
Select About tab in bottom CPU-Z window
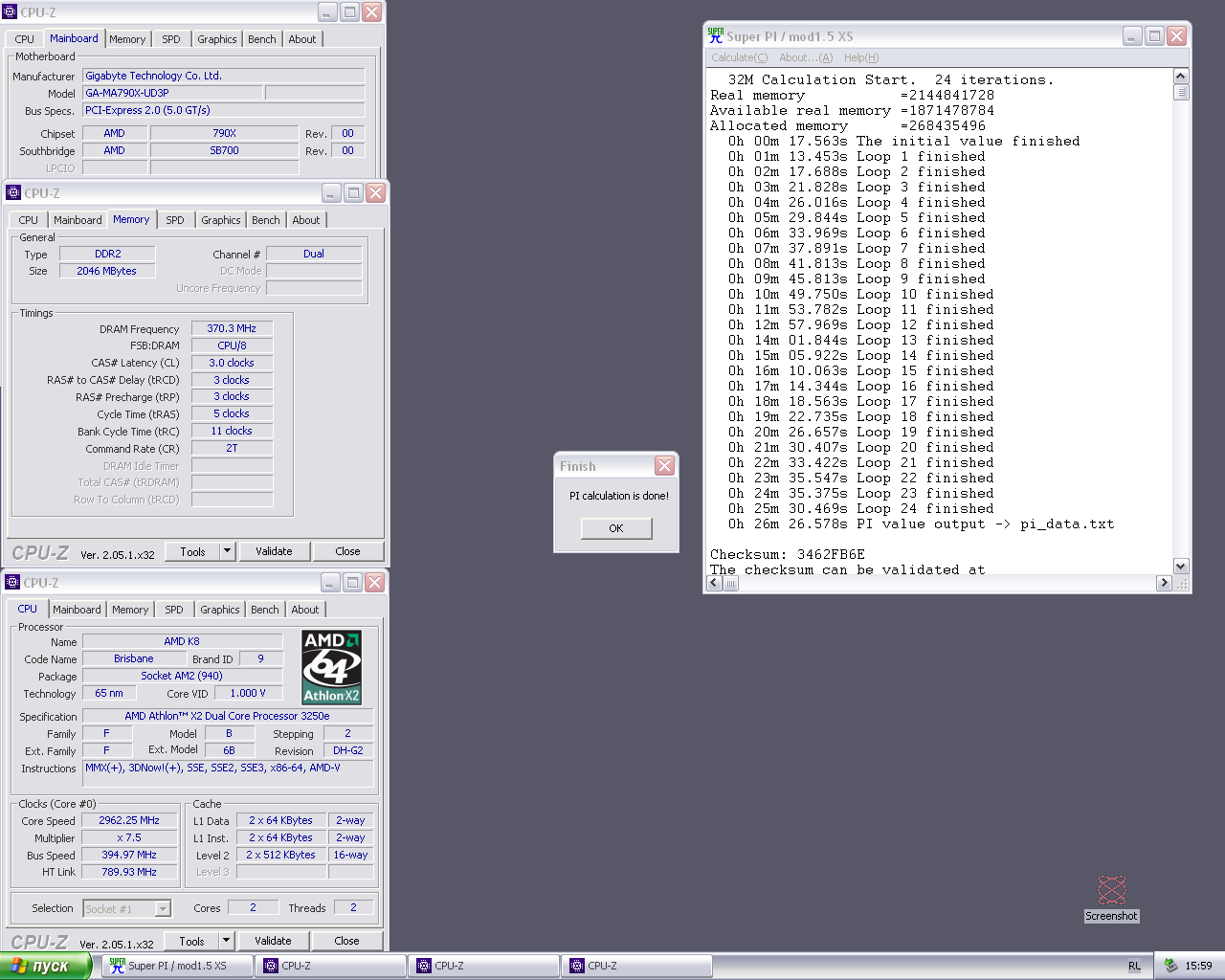click(x=305, y=610)
